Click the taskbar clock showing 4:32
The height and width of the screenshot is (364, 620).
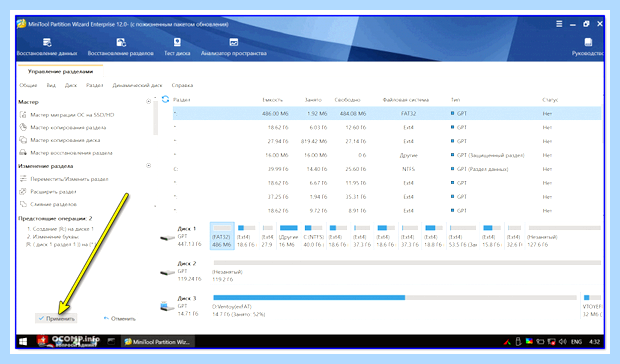click(x=594, y=341)
